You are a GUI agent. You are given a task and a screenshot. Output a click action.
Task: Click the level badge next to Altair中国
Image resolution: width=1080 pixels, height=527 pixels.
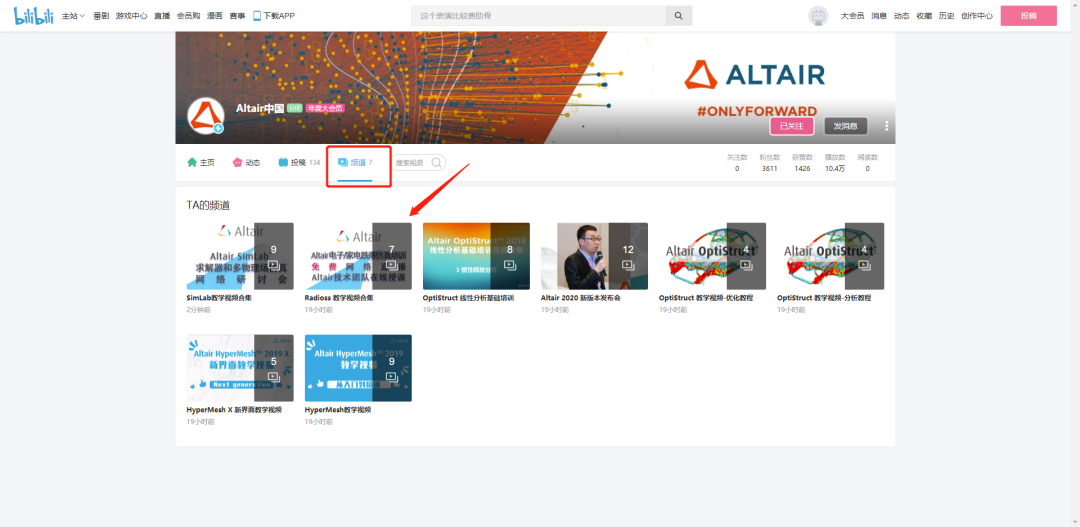pyautogui.click(x=295, y=108)
